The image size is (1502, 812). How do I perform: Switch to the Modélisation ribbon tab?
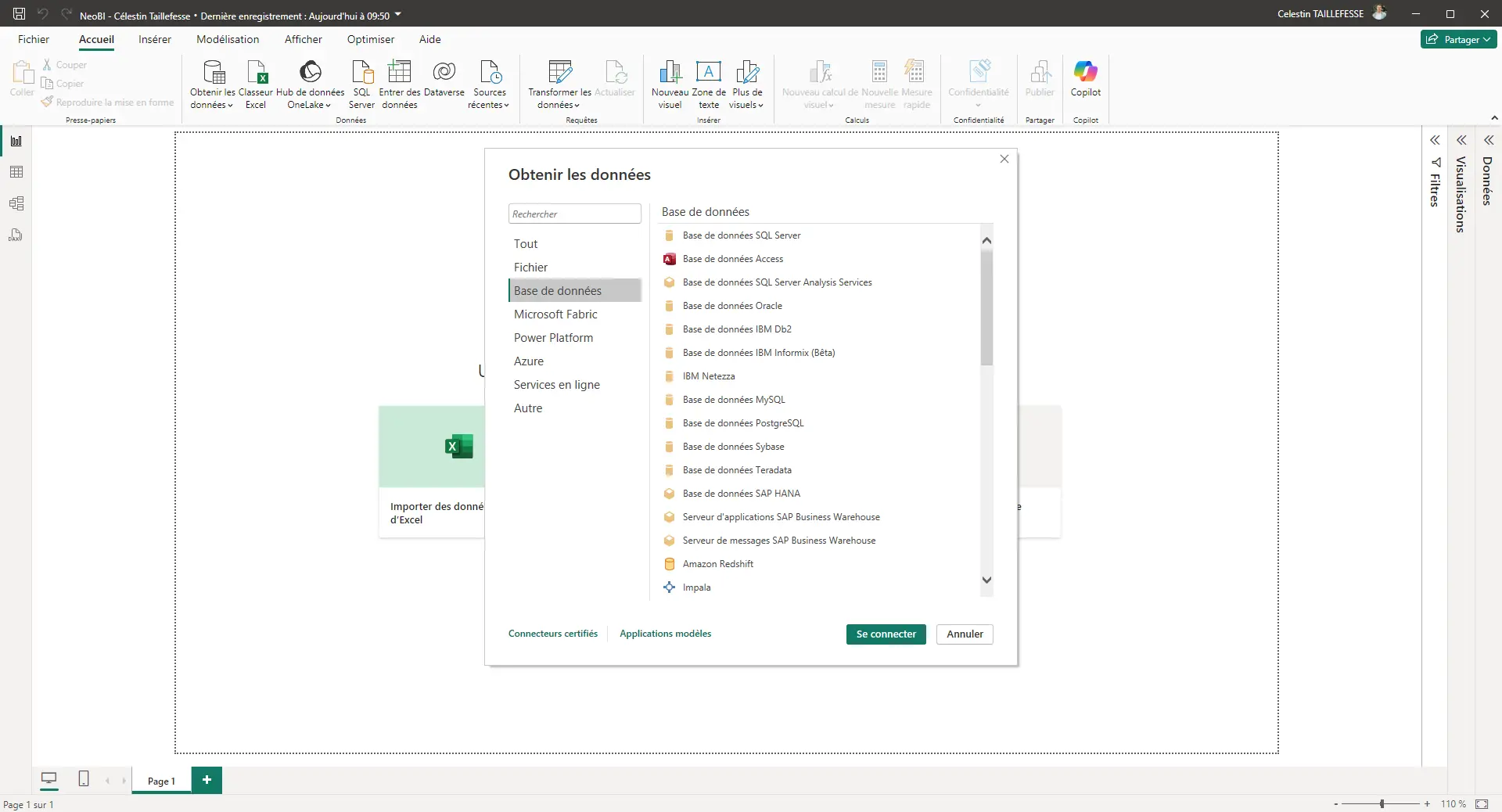click(x=228, y=39)
